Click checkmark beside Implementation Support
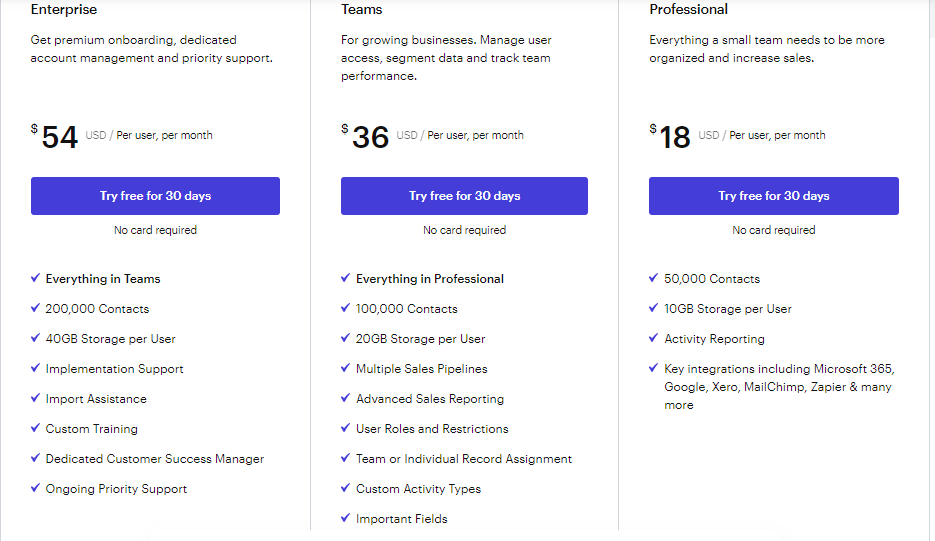The width and height of the screenshot is (935, 541). [x=35, y=368]
